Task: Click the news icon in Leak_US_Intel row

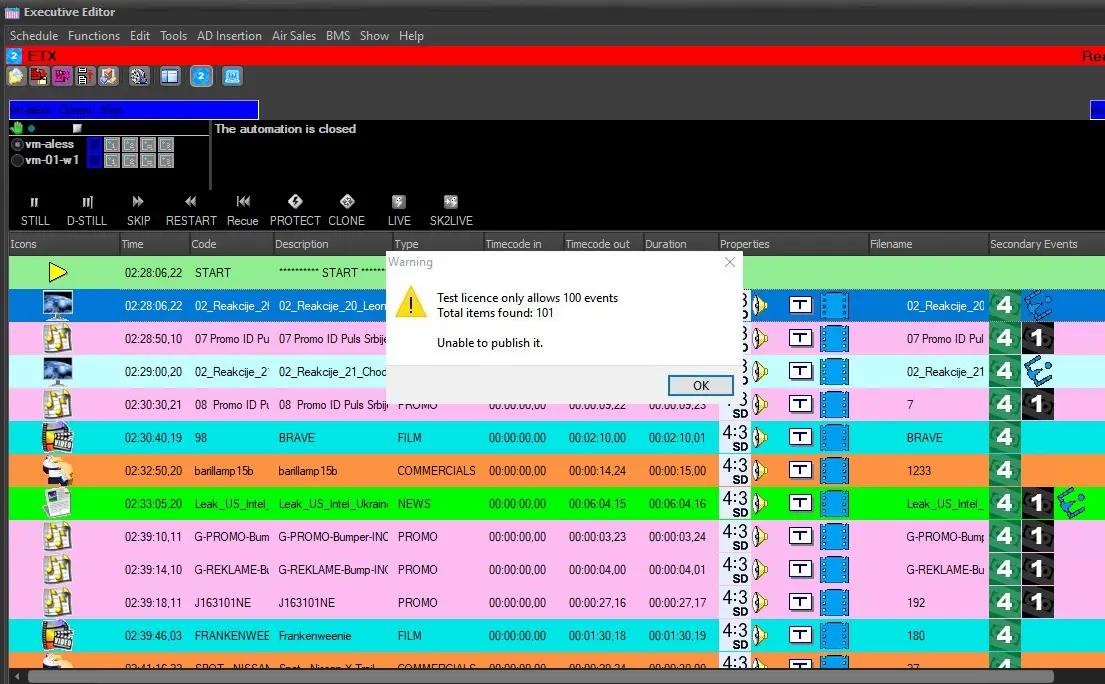Action: 57,503
